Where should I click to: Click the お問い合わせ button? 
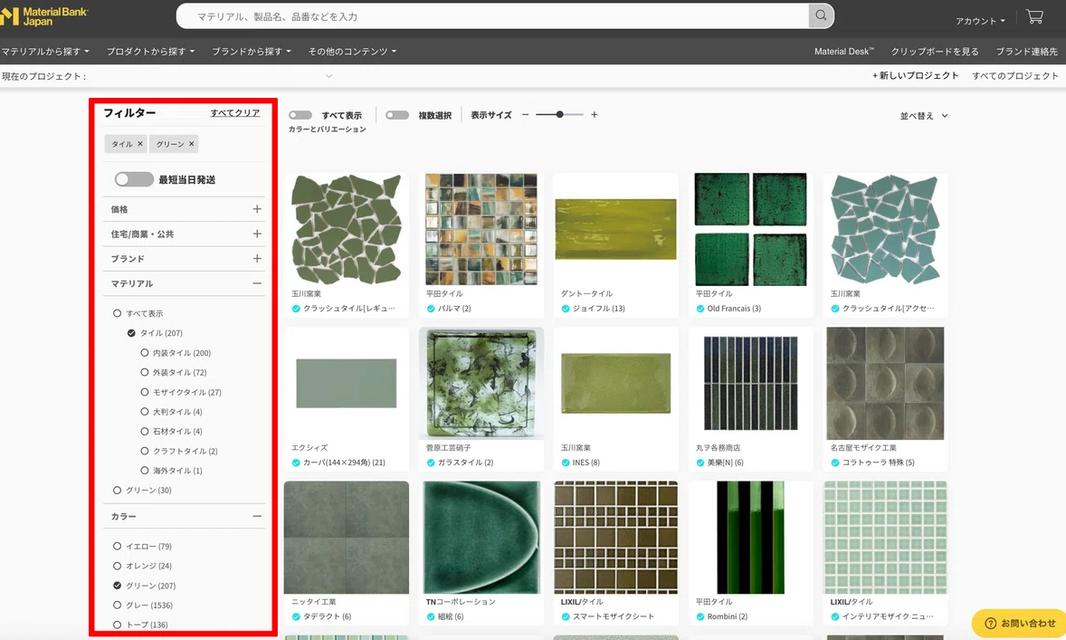point(1019,623)
